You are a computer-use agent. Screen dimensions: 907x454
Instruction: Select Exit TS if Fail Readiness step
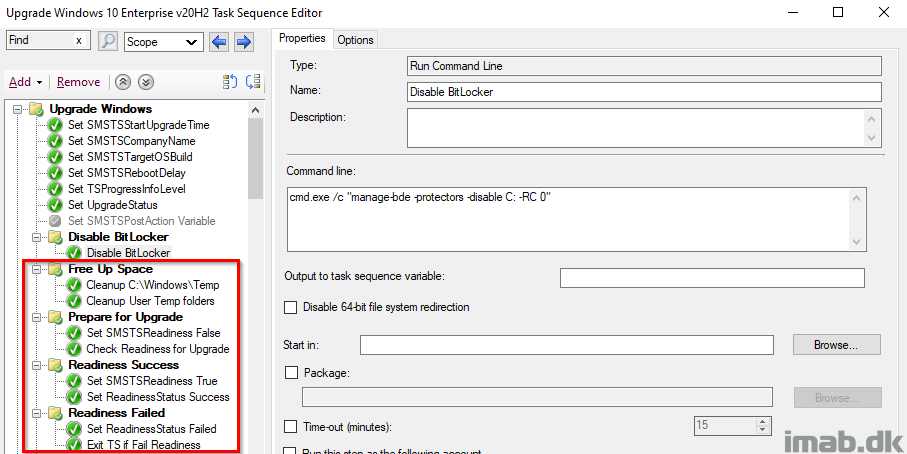(143, 445)
